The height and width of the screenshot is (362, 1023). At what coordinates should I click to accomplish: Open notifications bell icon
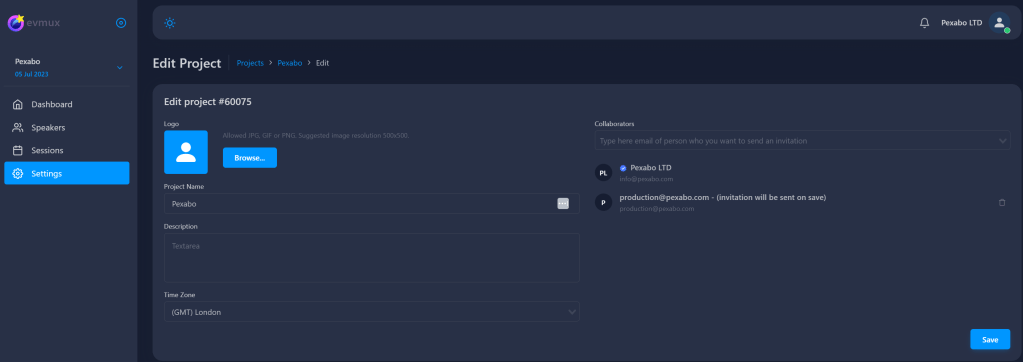924,23
